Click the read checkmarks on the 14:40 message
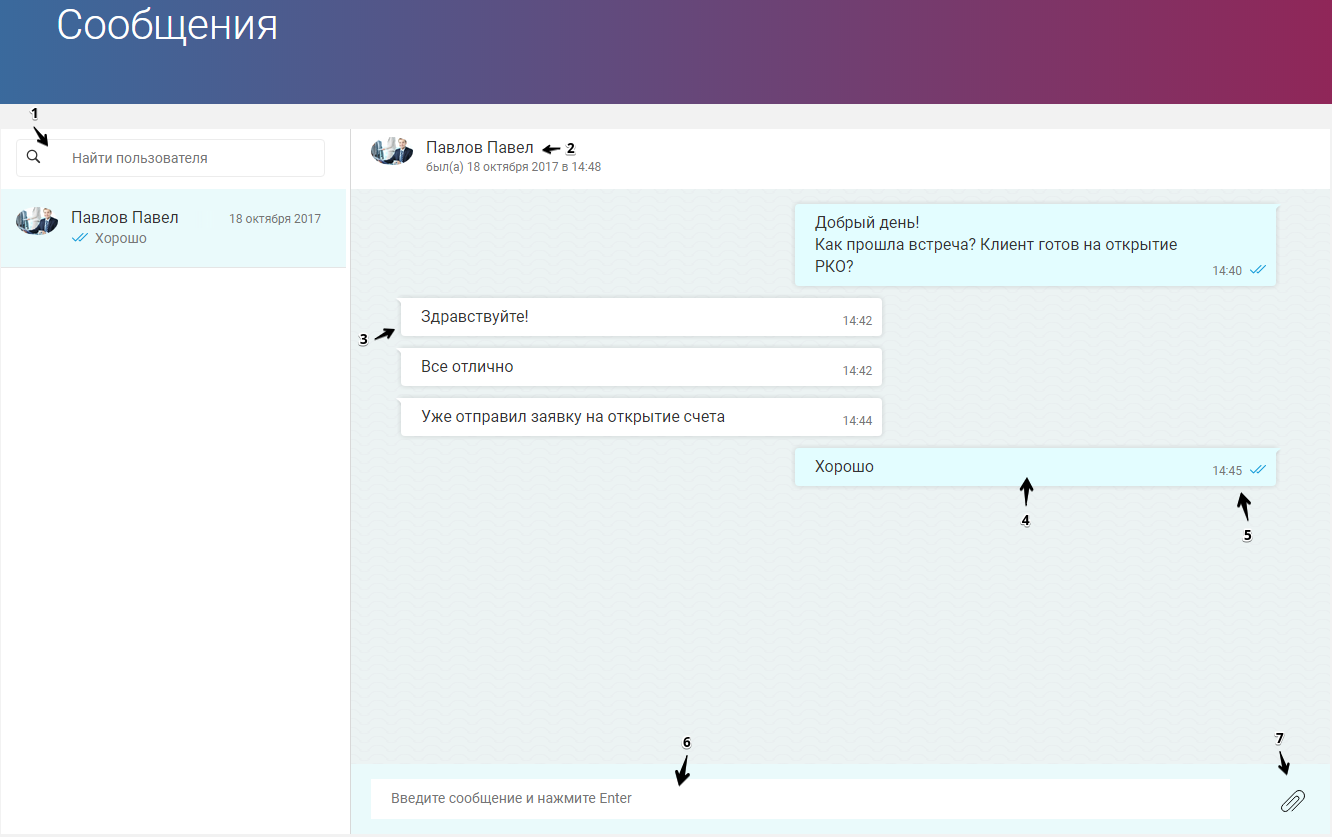This screenshot has width=1332, height=837. [1259, 270]
